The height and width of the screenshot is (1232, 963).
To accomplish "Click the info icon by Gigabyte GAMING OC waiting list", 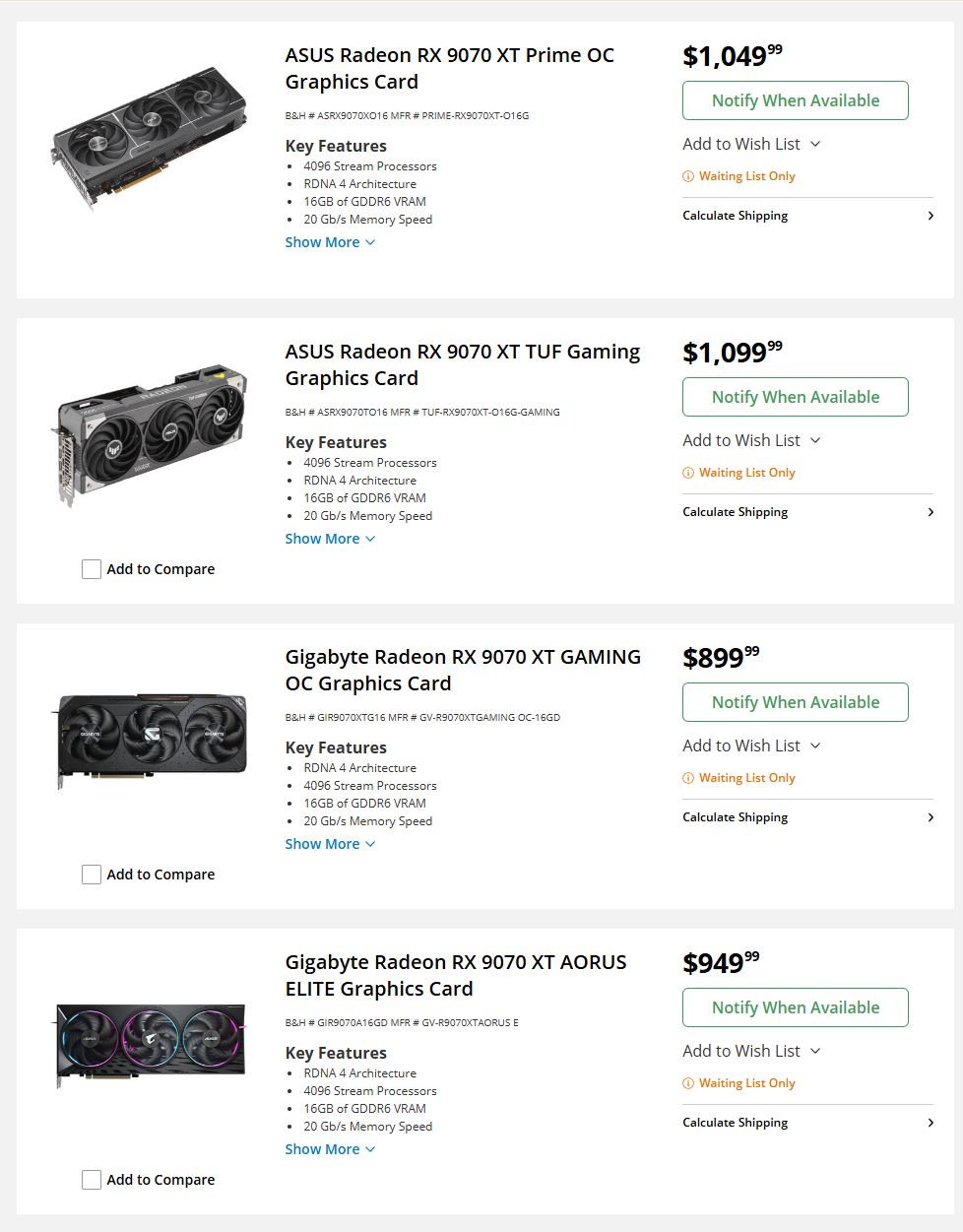I will 687,777.
